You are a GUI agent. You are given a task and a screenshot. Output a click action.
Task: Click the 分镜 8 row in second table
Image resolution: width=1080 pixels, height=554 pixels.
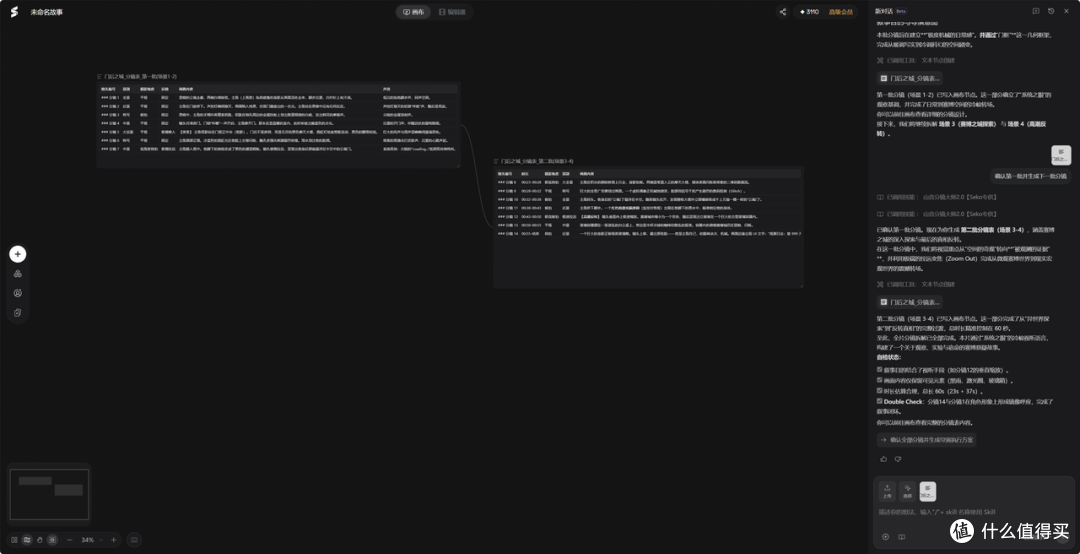648,183
